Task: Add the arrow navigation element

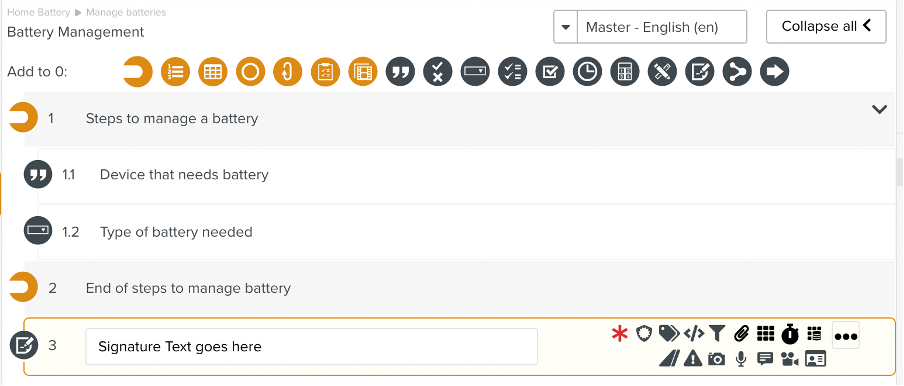Action: (775, 71)
